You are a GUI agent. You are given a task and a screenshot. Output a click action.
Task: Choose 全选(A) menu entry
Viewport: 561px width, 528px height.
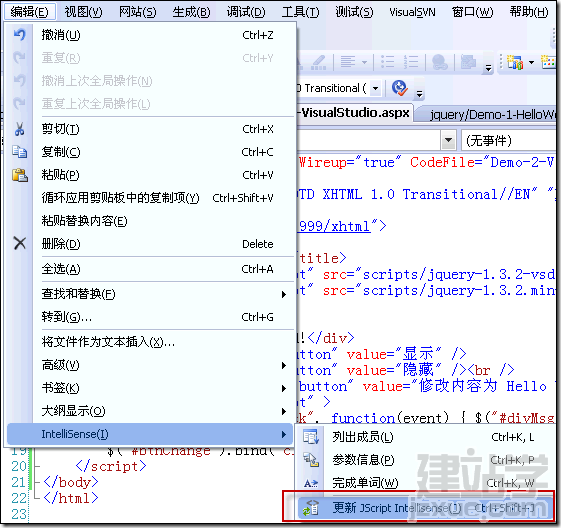pyautogui.click(x=150, y=269)
